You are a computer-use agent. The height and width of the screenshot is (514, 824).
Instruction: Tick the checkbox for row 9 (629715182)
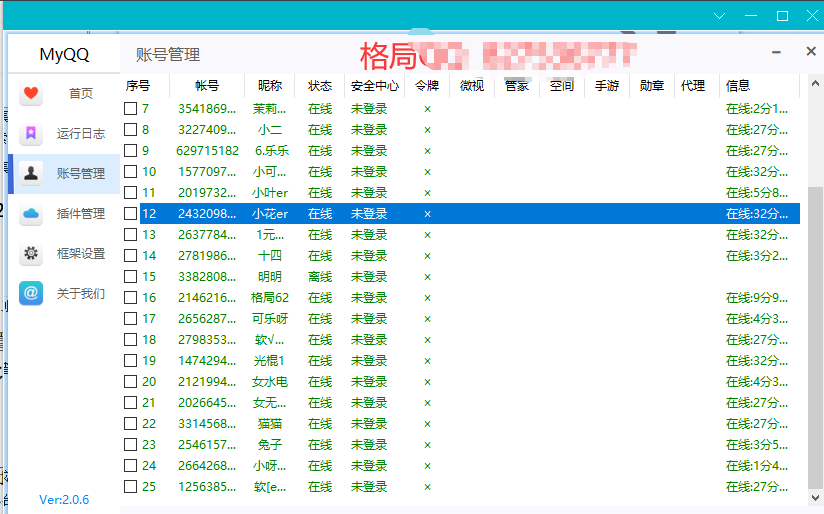[x=130, y=151]
